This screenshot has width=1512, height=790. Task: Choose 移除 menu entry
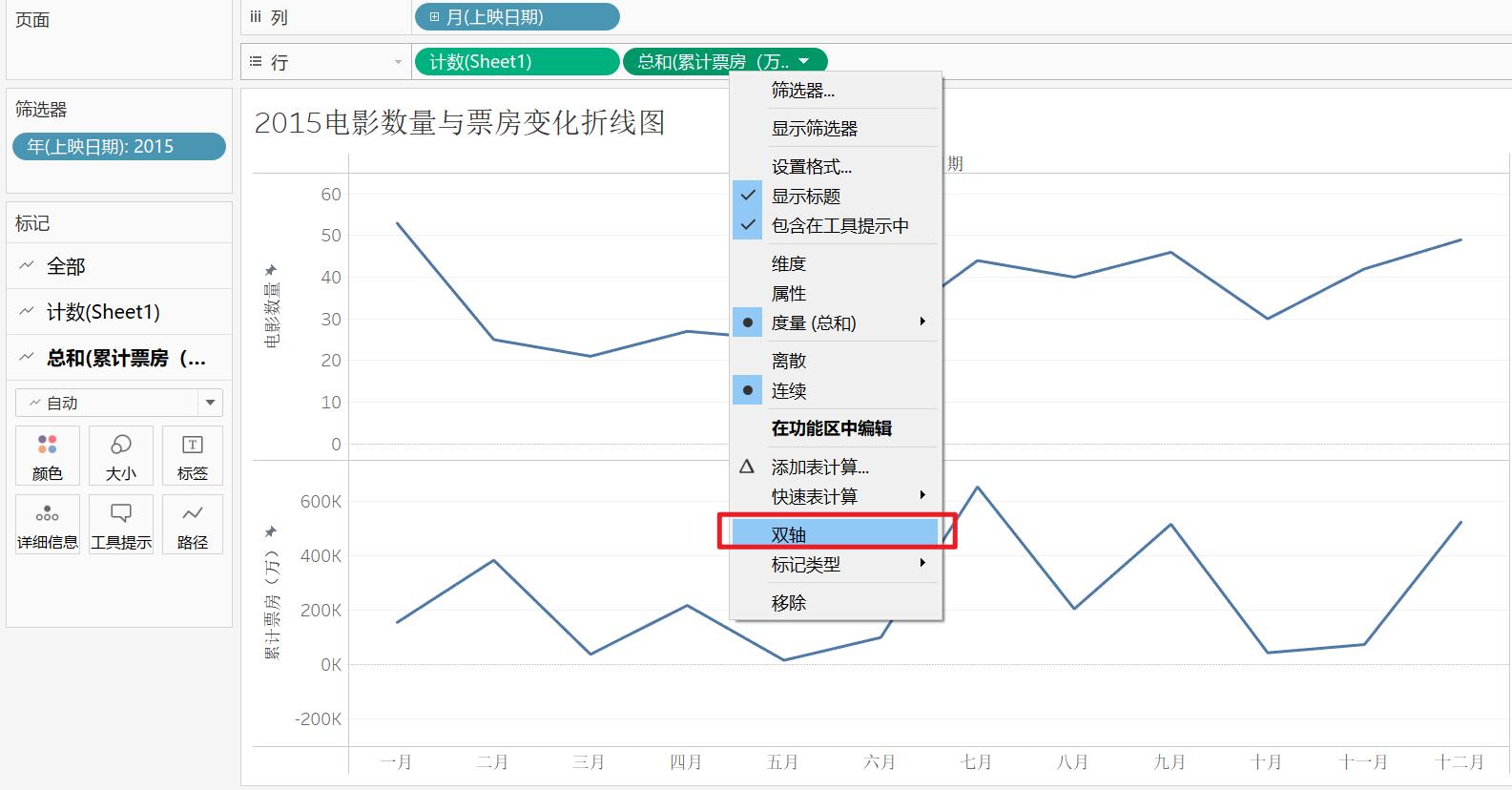pyautogui.click(x=789, y=602)
